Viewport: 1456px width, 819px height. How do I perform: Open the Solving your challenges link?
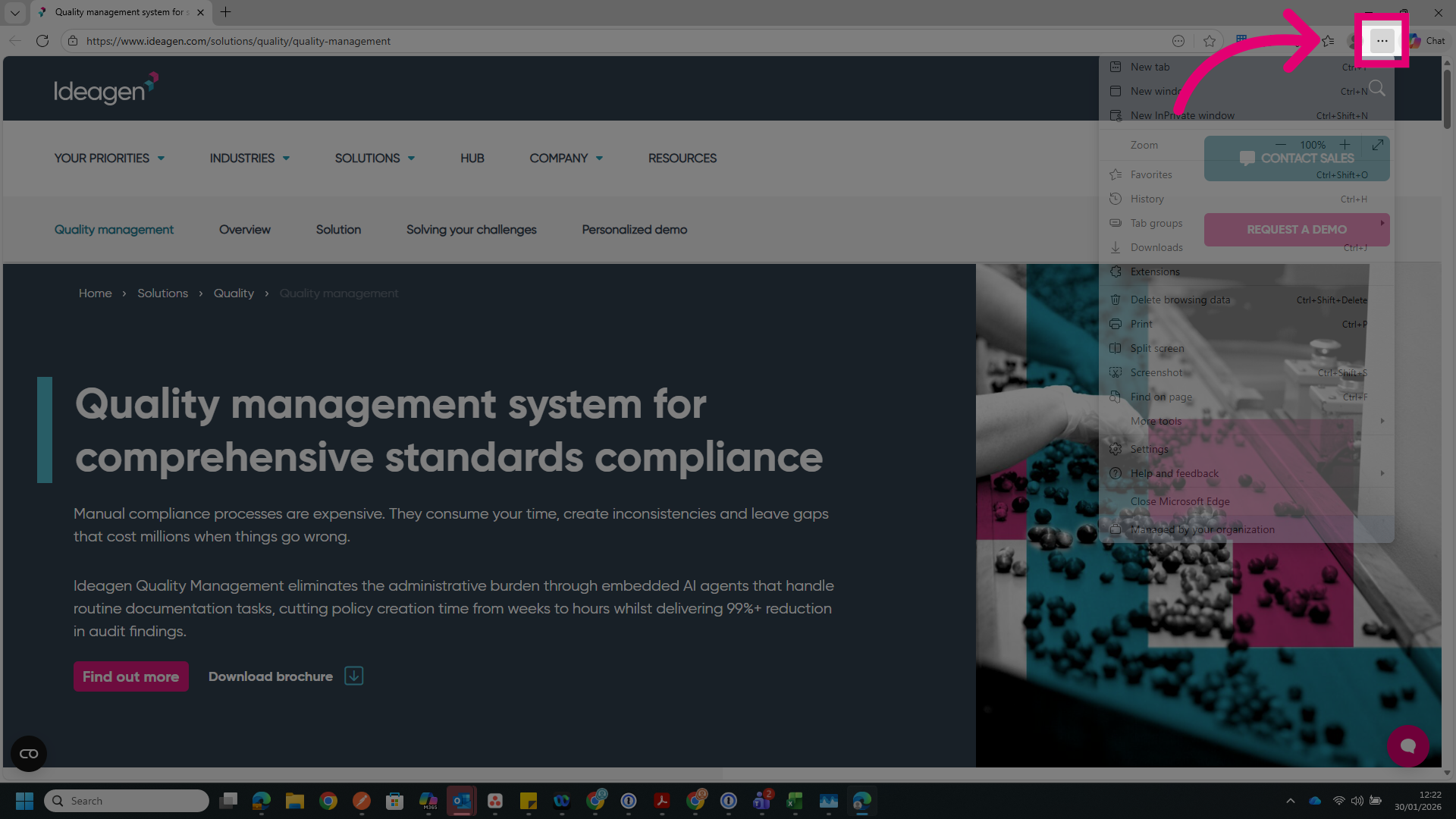[472, 230]
